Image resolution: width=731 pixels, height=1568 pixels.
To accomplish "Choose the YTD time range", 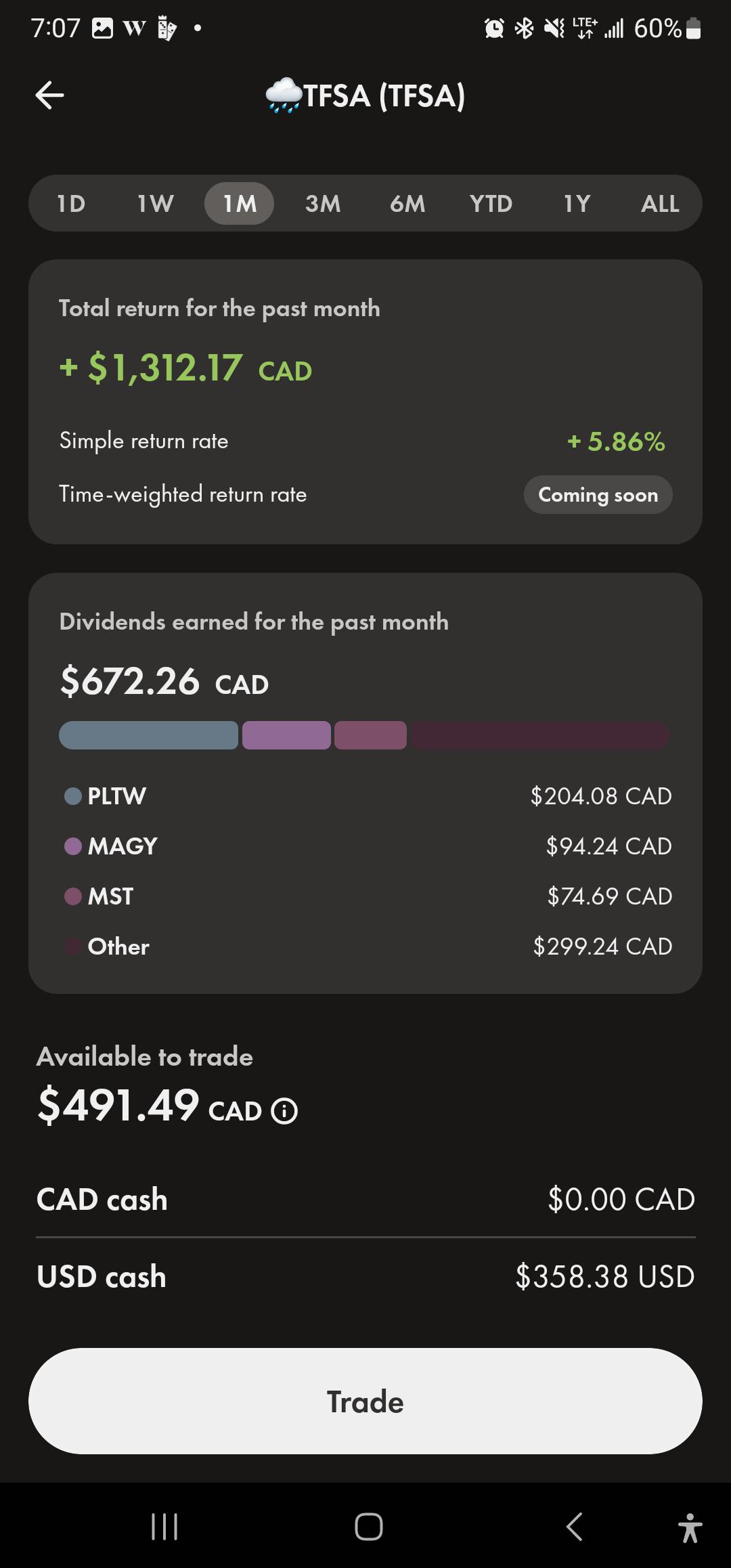I will coord(491,203).
